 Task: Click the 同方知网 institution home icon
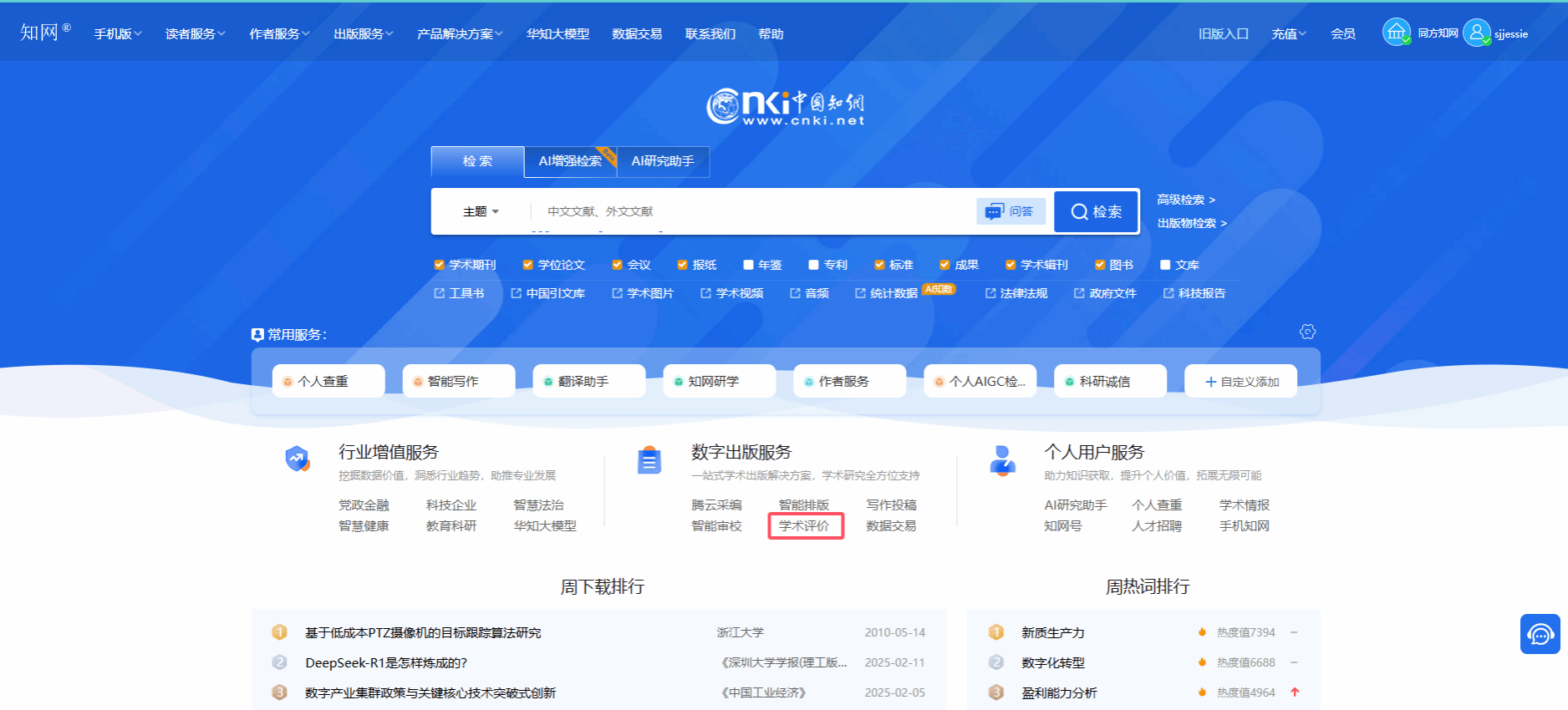[1396, 33]
